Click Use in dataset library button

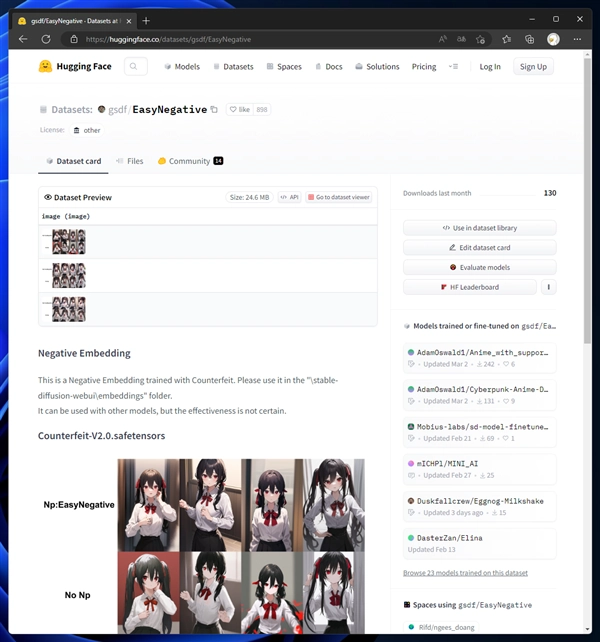(x=480, y=228)
